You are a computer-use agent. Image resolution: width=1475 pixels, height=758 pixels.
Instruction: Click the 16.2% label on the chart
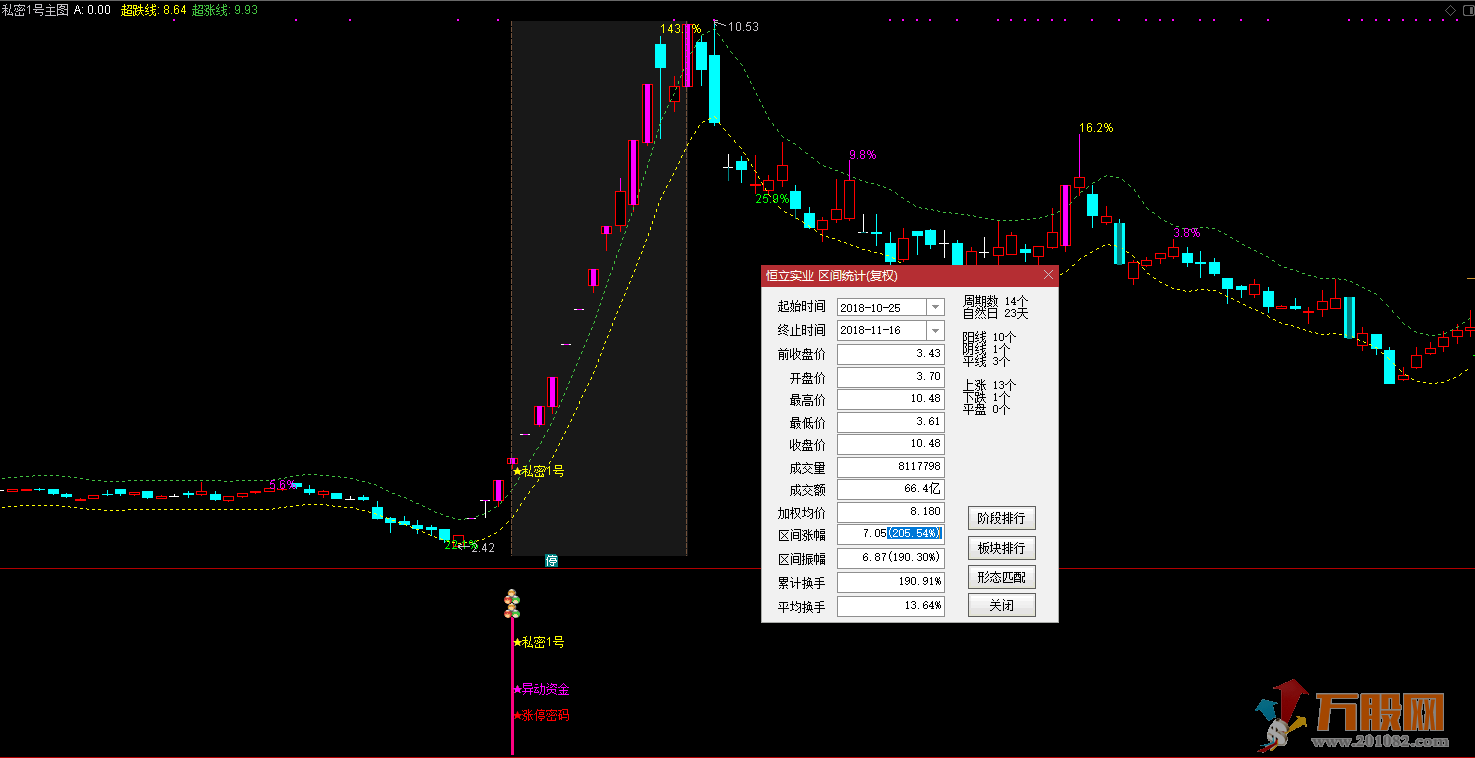[x=1096, y=128]
